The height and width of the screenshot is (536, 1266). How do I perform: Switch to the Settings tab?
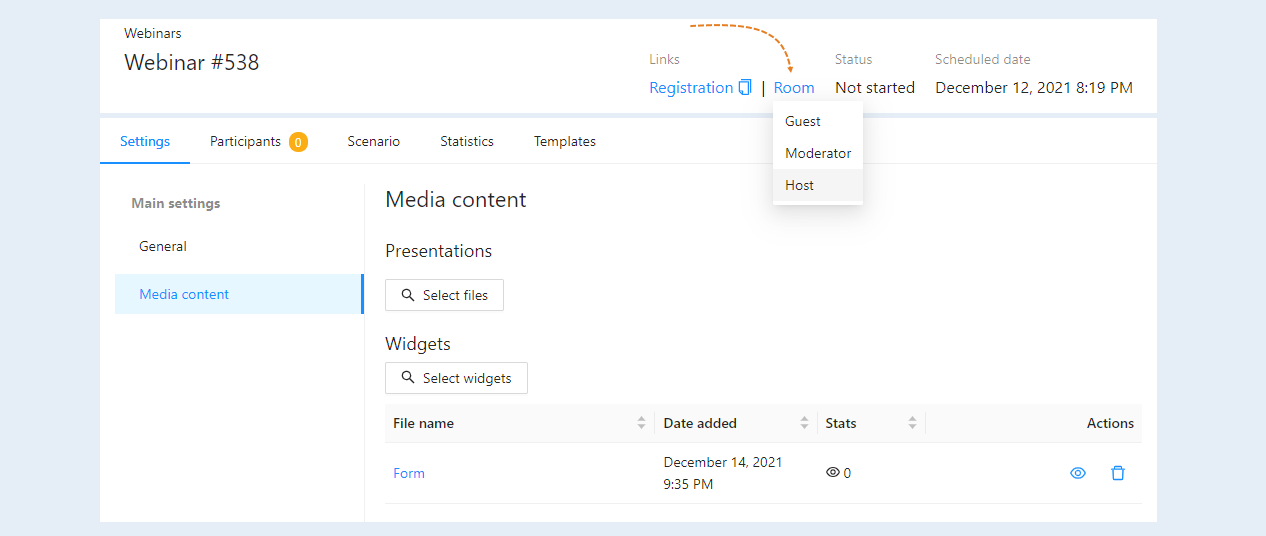pyautogui.click(x=145, y=141)
